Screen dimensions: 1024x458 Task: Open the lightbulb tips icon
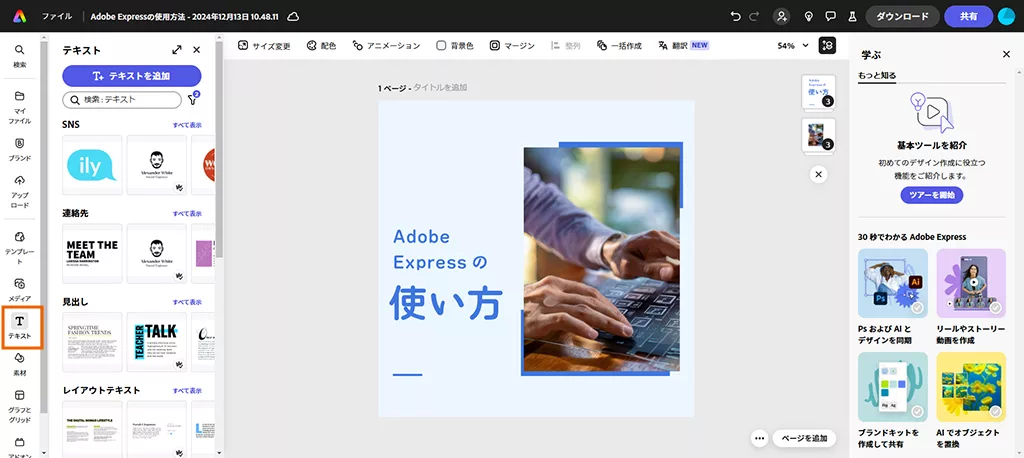(808, 16)
